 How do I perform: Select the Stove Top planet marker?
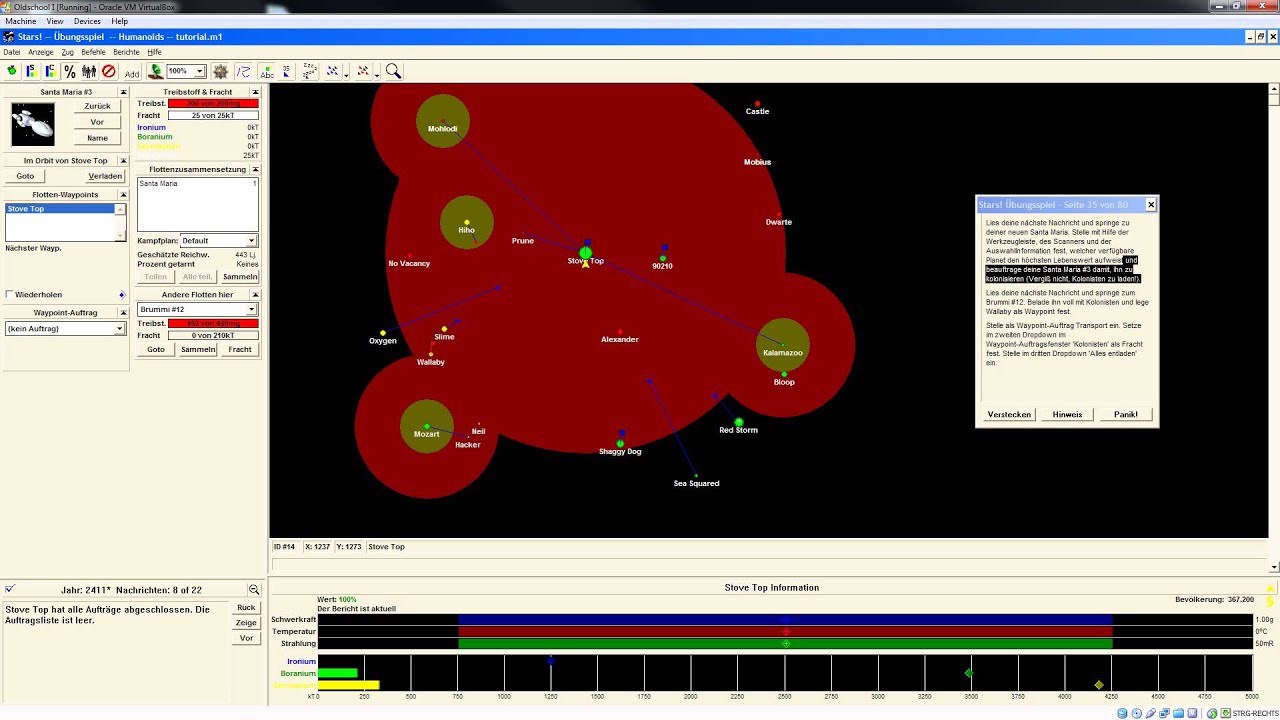pyautogui.click(x=585, y=253)
